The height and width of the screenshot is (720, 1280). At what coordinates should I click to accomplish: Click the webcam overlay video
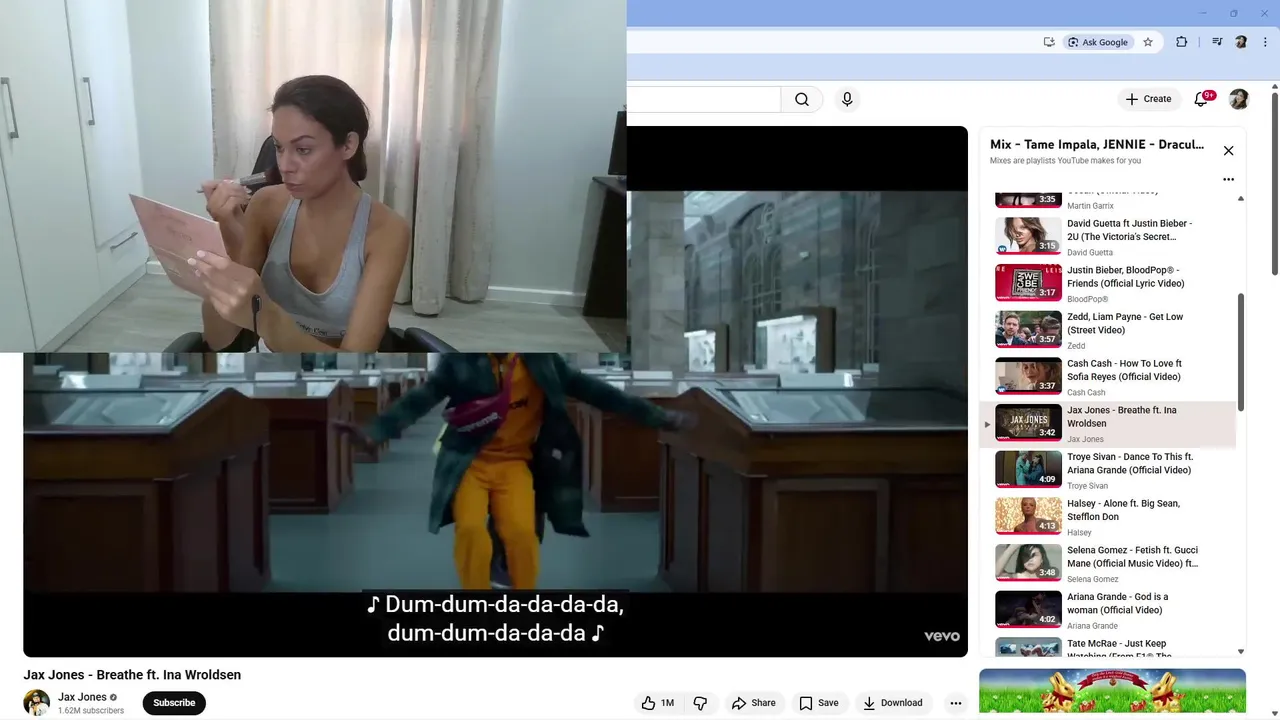313,176
